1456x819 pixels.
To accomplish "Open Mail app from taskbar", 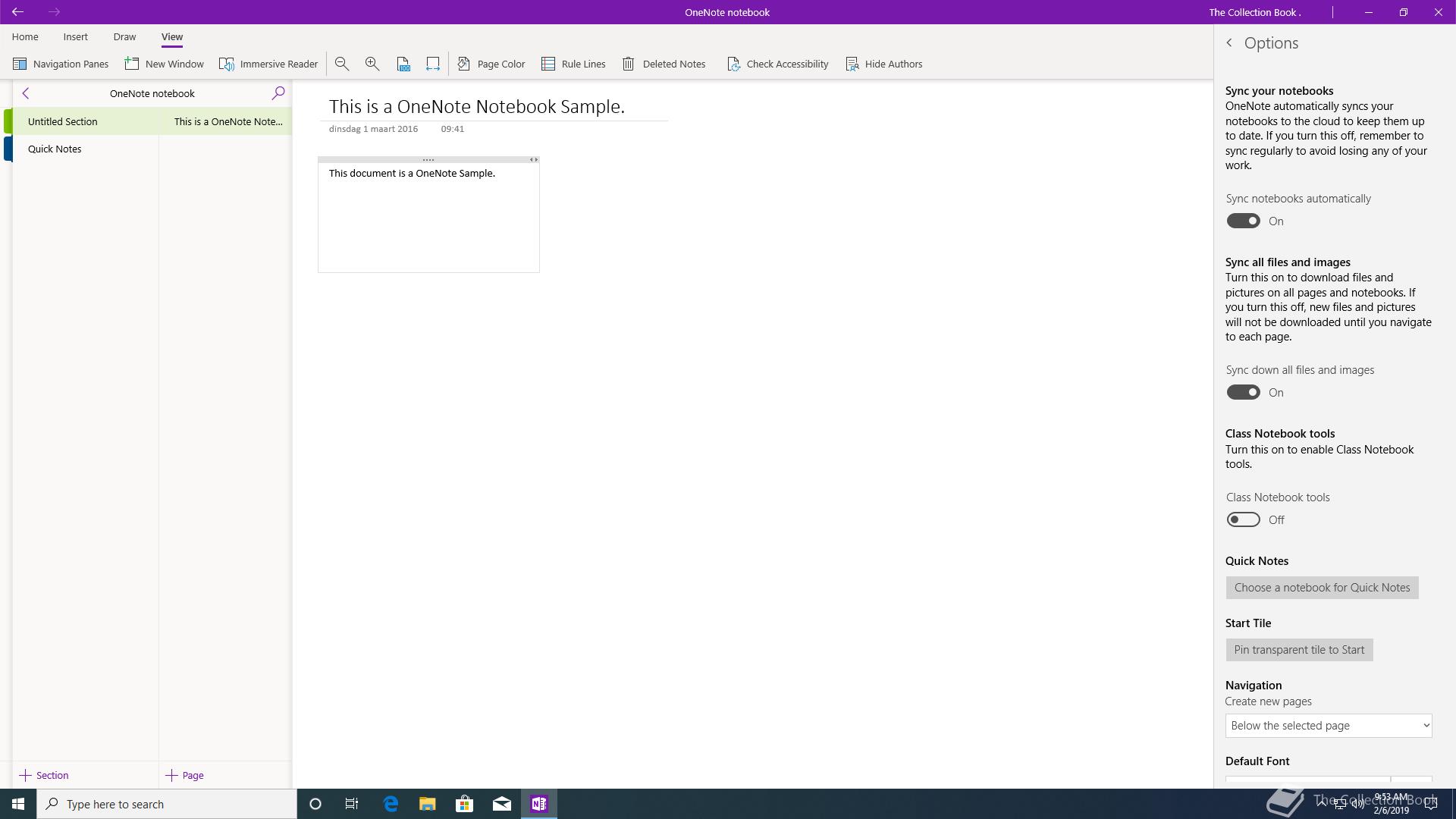I will (x=502, y=804).
